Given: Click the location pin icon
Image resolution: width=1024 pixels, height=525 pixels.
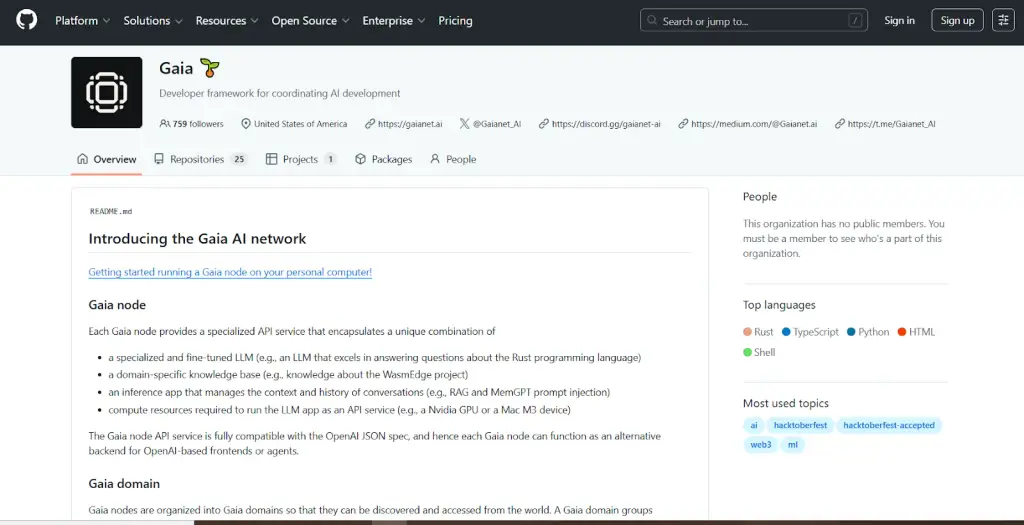Looking at the screenshot, I should click(246, 123).
